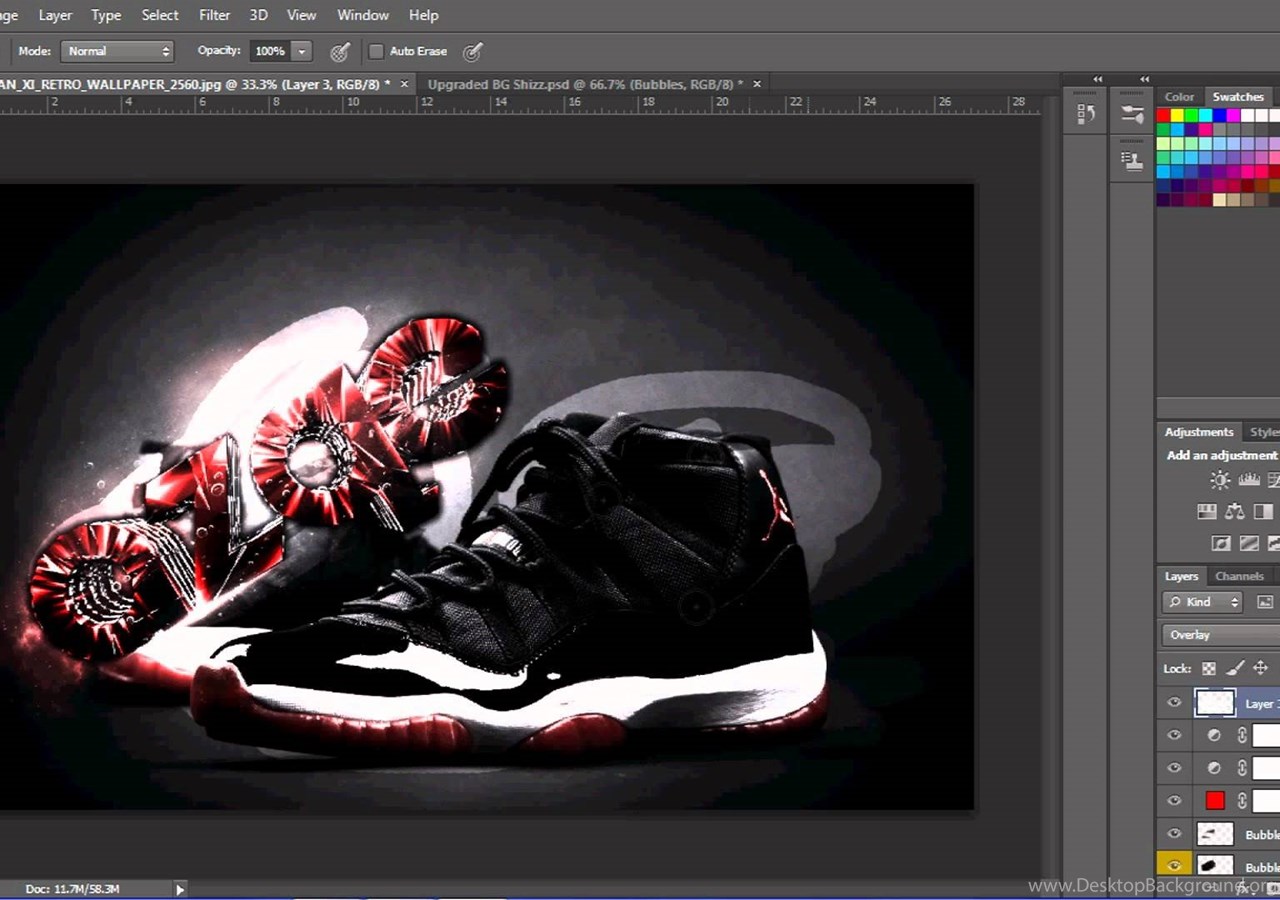Image resolution: width=1280 pixels, height=900 pixels.
Task: Open the View menu
Action: [x=301, y=15]
